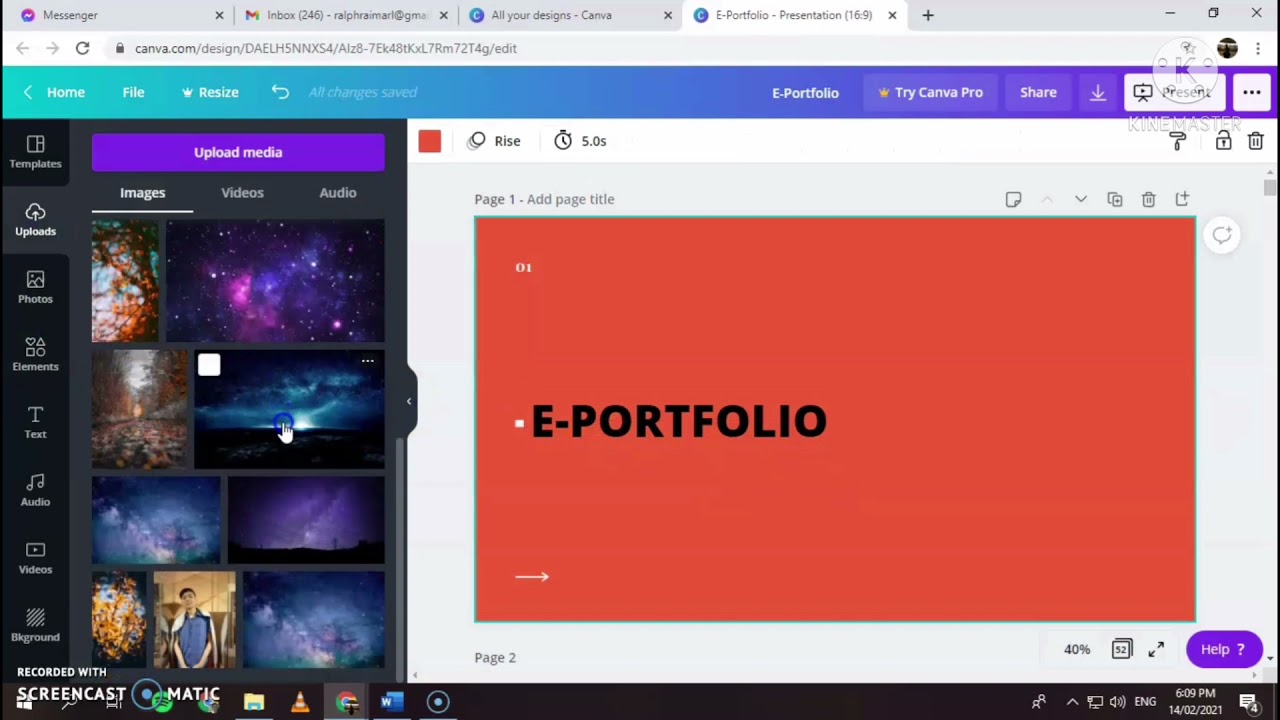
Task: Tick the checkbox on the blue horizon image
Action: tap(209, 365)
